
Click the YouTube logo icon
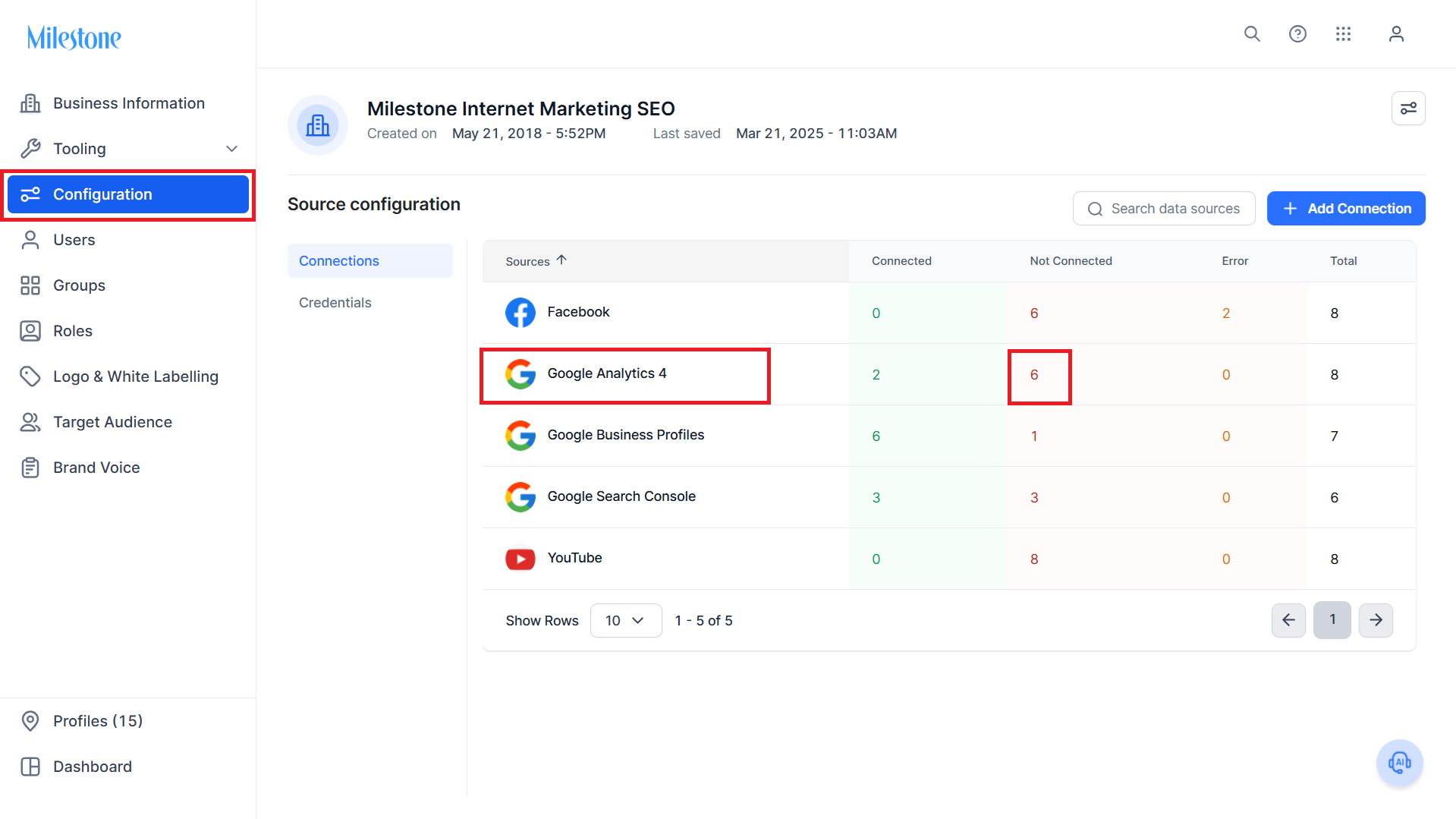[x=520, y=559]
